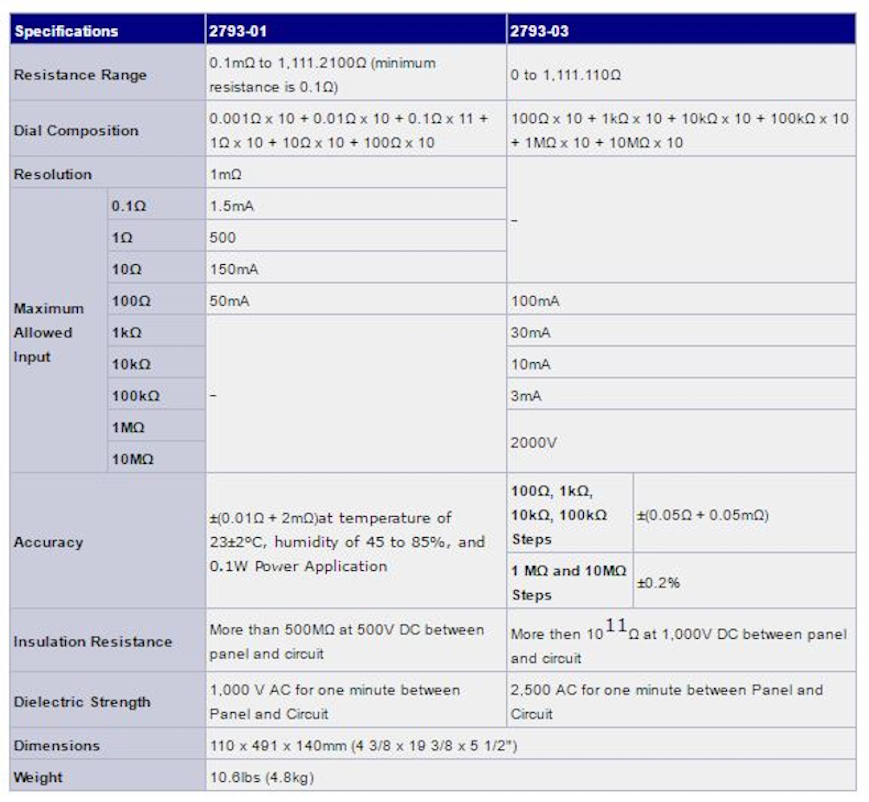Select the 50mA value cell
869x802 pixels.
point(229,301)
